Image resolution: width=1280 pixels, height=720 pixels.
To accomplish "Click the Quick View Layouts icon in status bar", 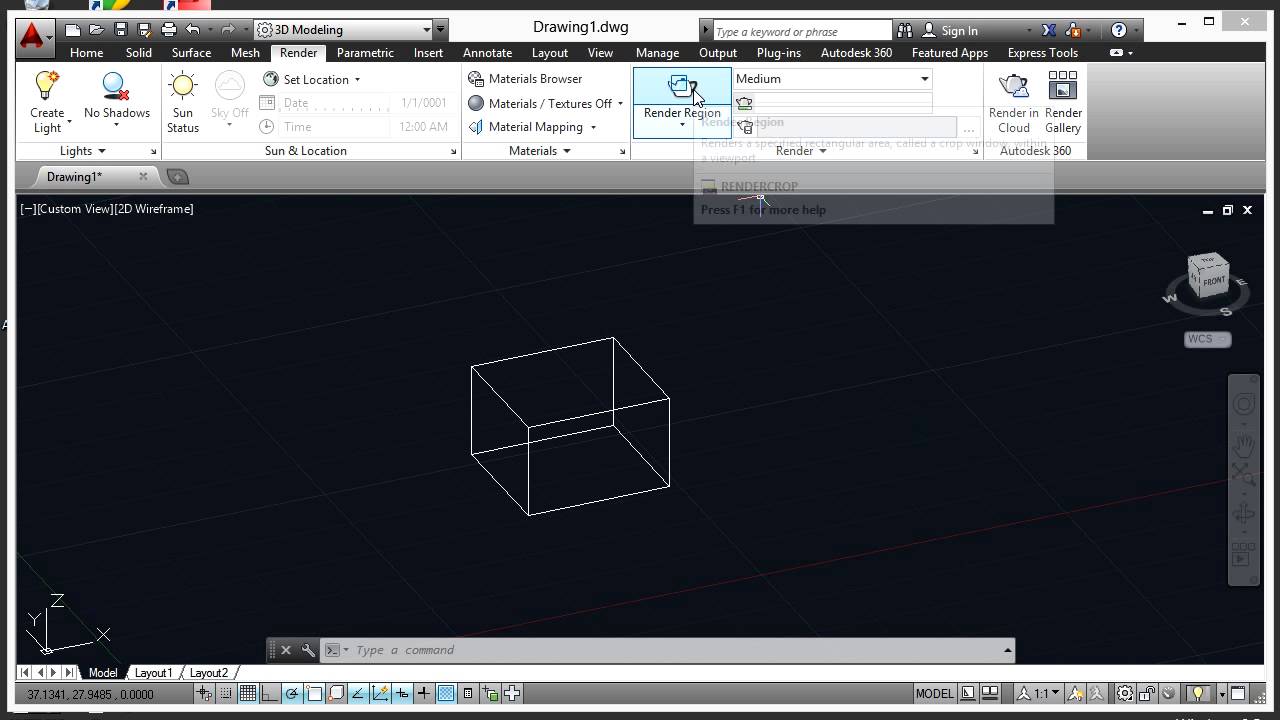I will (990, 693).
